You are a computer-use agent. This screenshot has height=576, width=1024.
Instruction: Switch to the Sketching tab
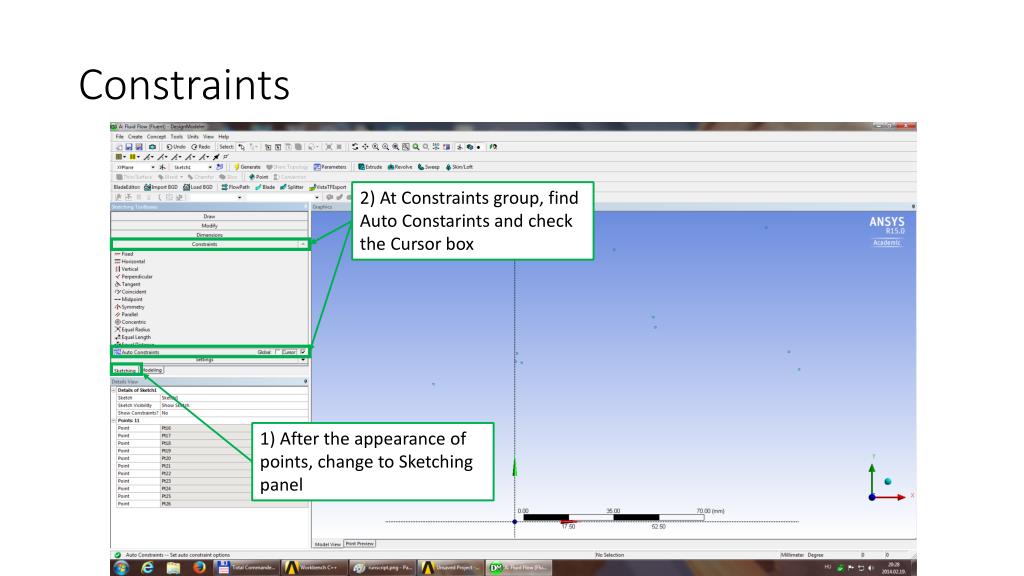click(x=125, y=370)
